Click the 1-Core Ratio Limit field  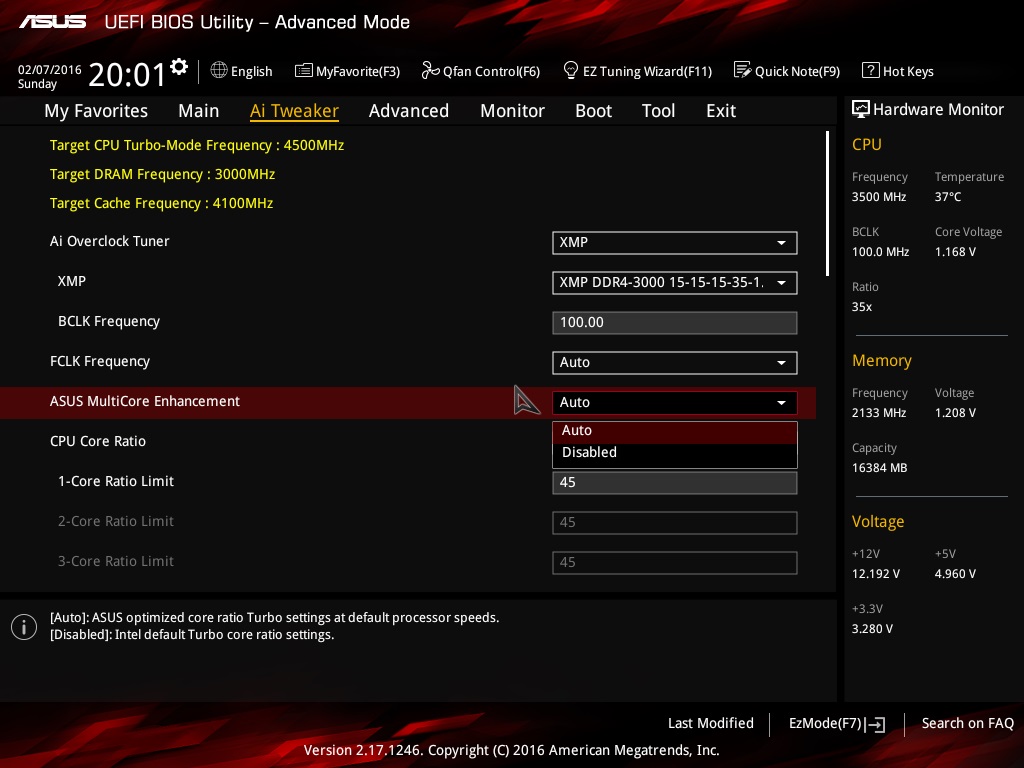[x=675, y=483]
